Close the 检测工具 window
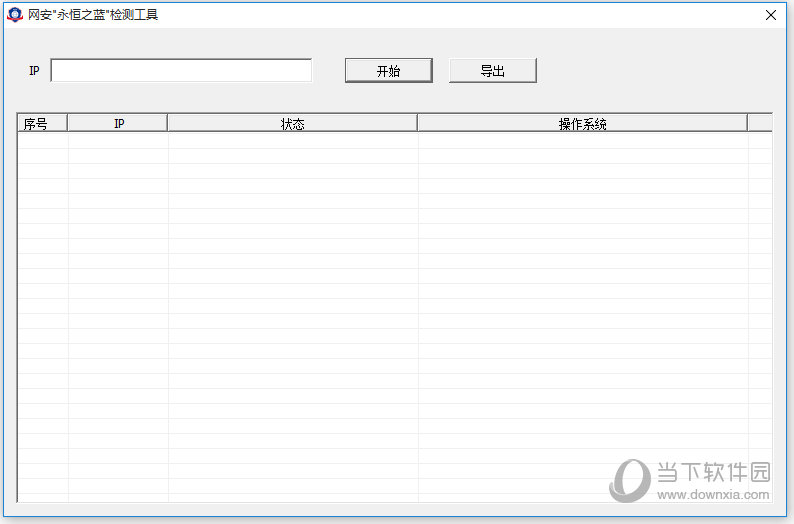The width and height of the screenshot is (794, 524). click(x=771, y=15)
